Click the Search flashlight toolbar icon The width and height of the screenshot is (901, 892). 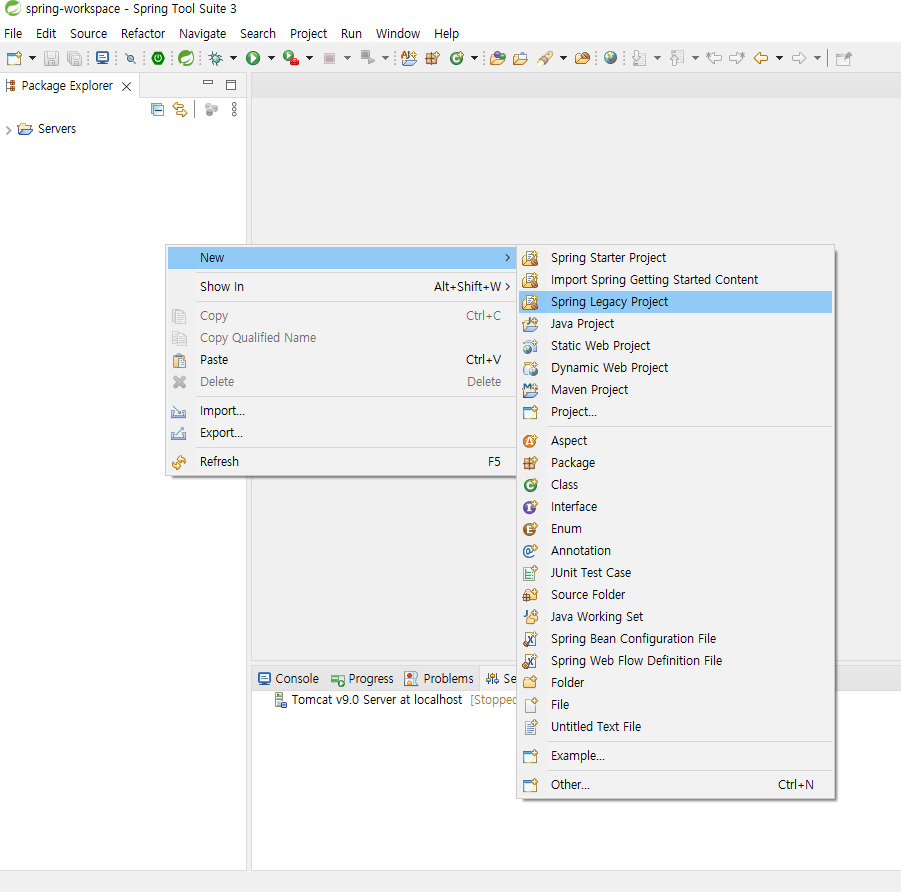pyautogui.click(x=545, y=58)
